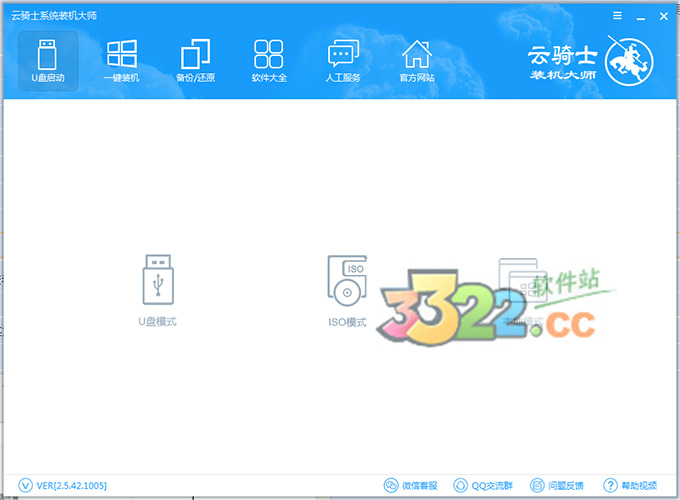Open 备份/还原 section
Image resolution: width=680 pixels, height=500 pixels.
(x=196, y=61)
